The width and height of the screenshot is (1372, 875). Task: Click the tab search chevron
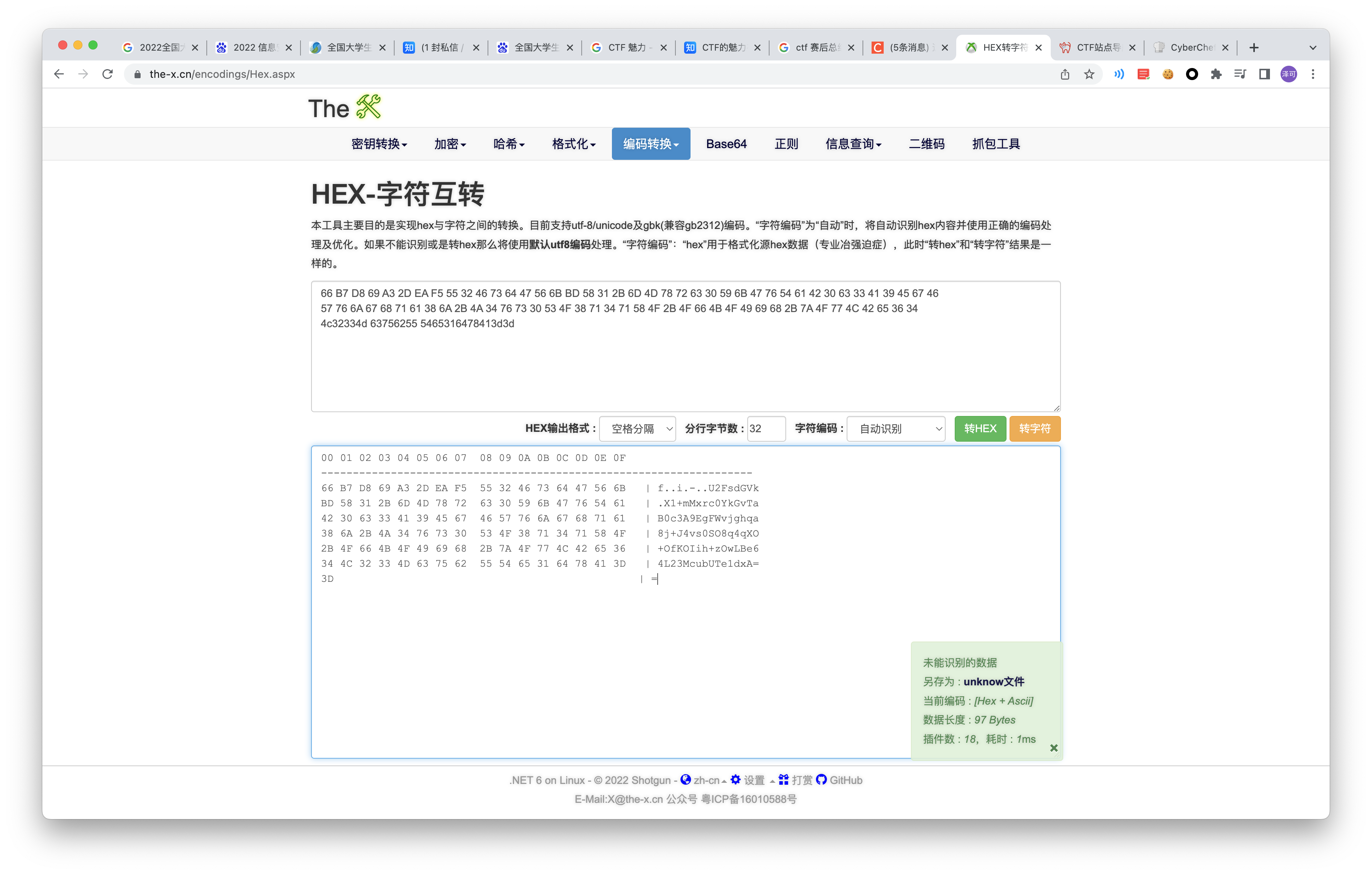[x=1313, y=48]
